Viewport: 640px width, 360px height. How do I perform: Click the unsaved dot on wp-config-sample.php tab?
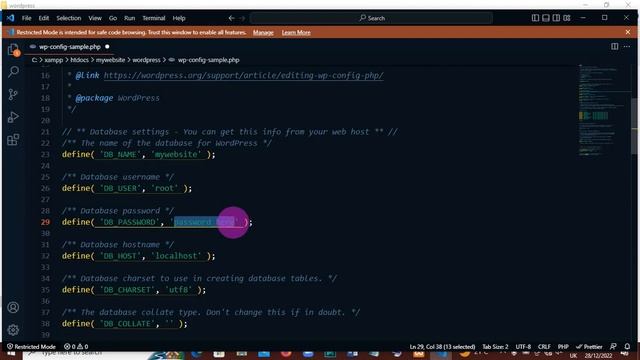pyautogui.click(x=107, y=47)
